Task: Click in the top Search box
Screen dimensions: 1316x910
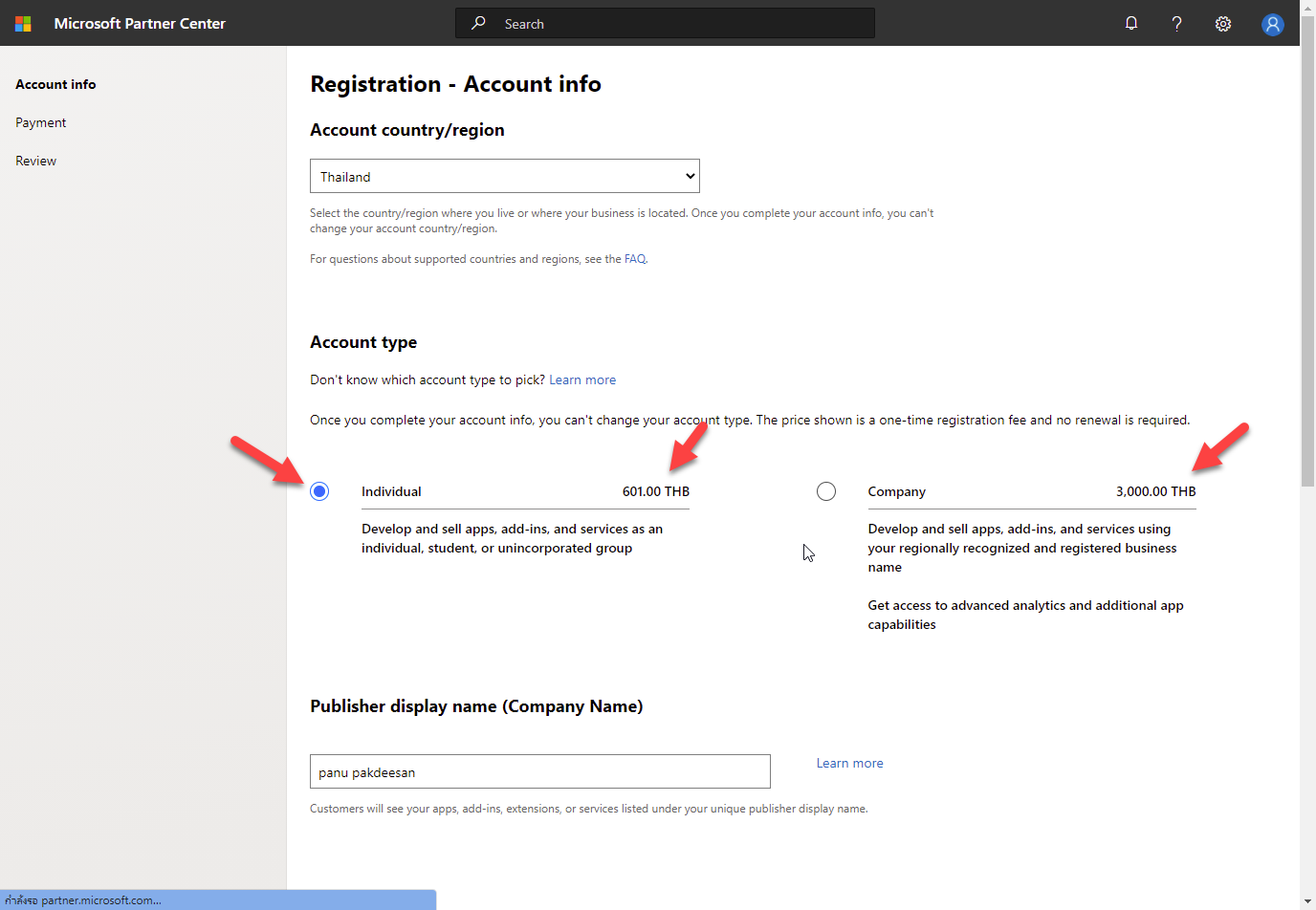Action: (679, 24)
